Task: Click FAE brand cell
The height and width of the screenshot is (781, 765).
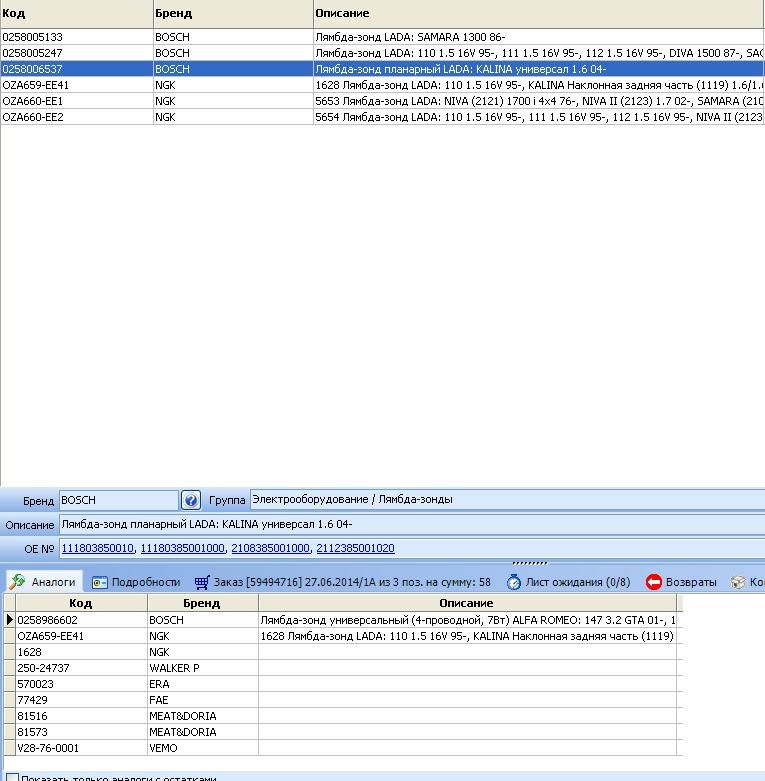Action: [x=203, y=699]
